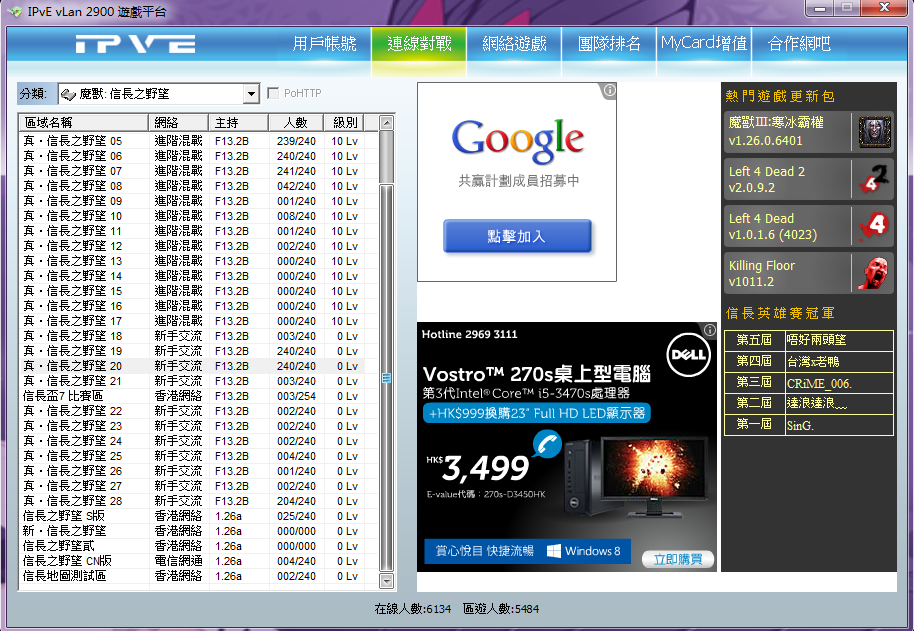
Task: Click the room list vertical scrollbar thumb
Action: 386,376
